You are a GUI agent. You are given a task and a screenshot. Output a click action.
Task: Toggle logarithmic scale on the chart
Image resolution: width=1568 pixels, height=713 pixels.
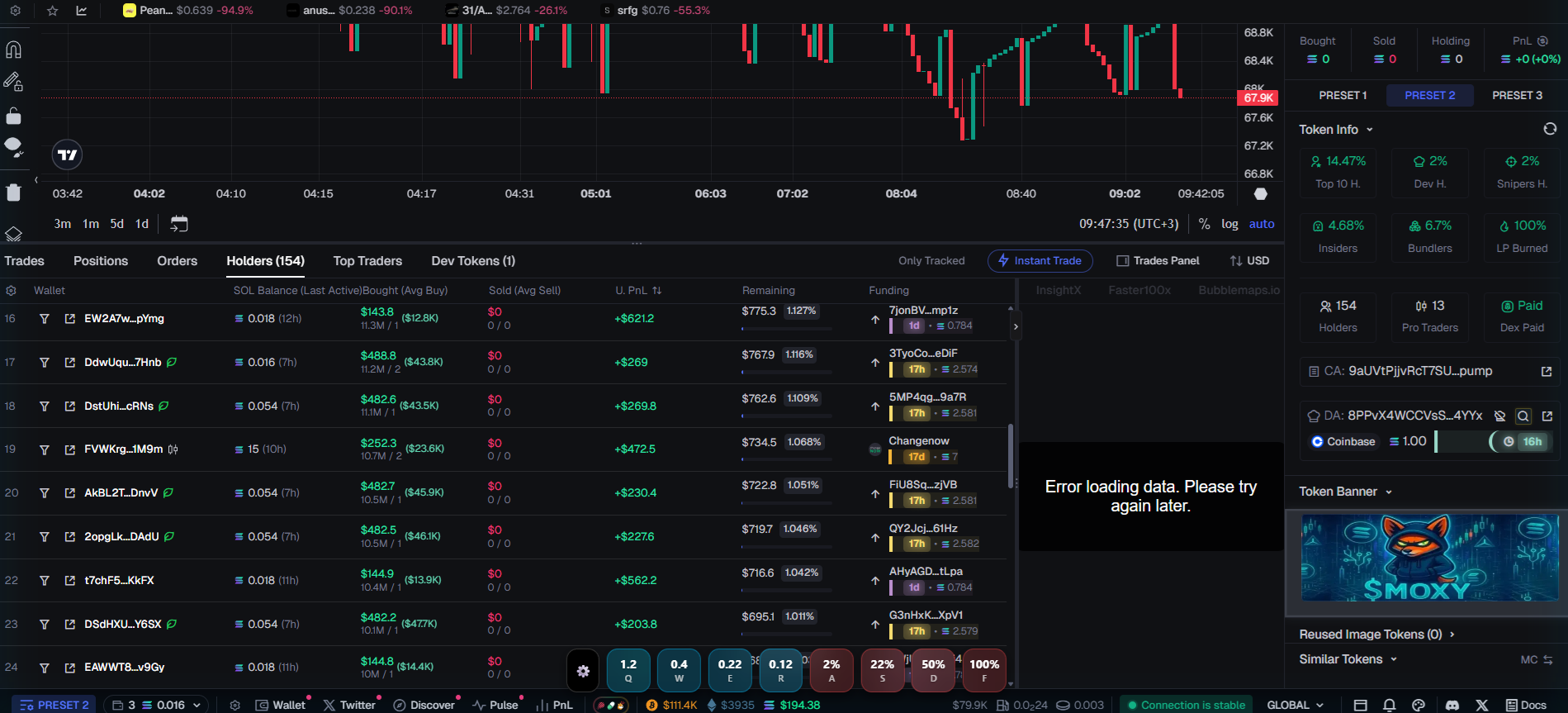1229,224
